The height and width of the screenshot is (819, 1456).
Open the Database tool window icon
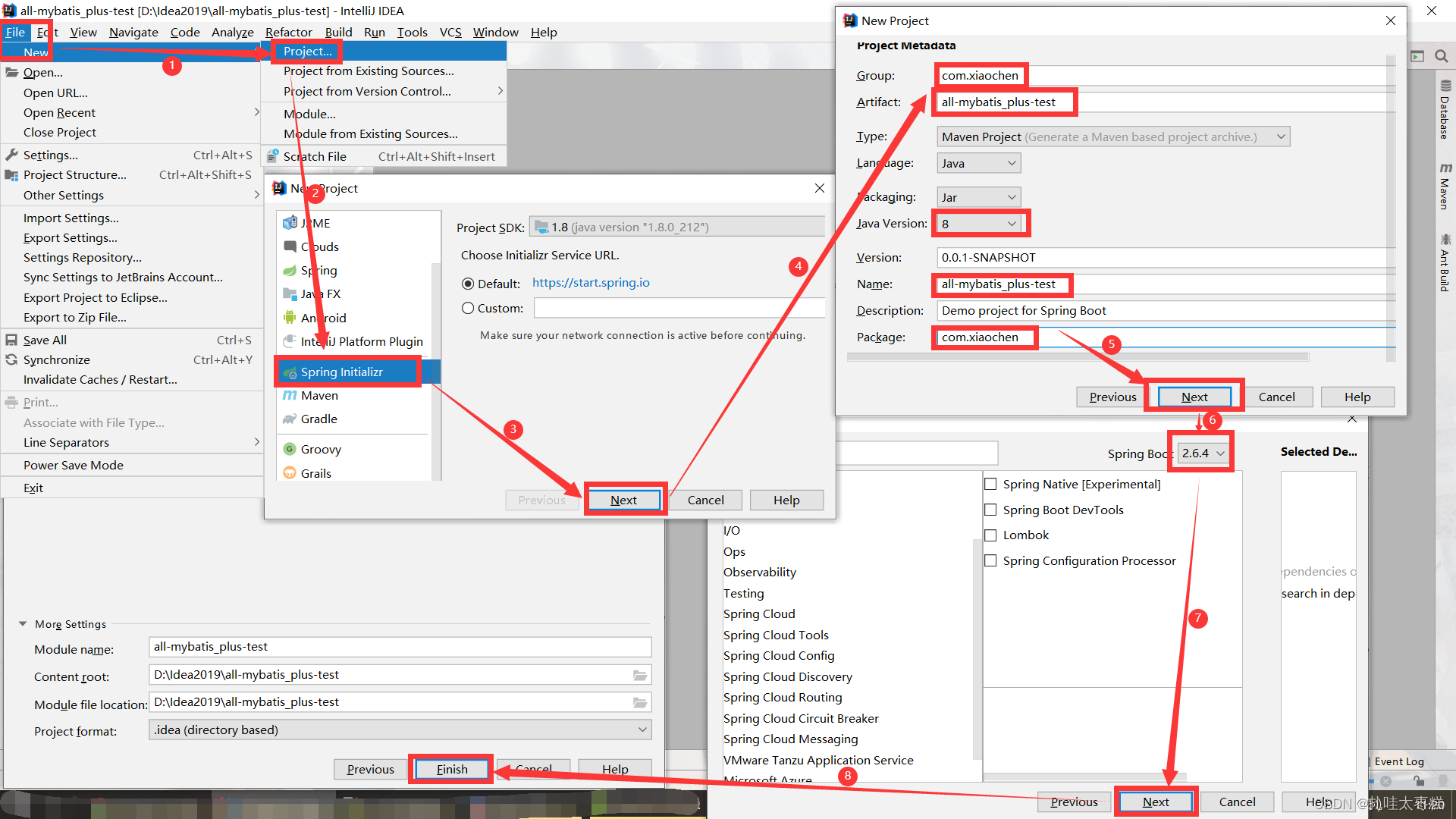click(1445, 86)
